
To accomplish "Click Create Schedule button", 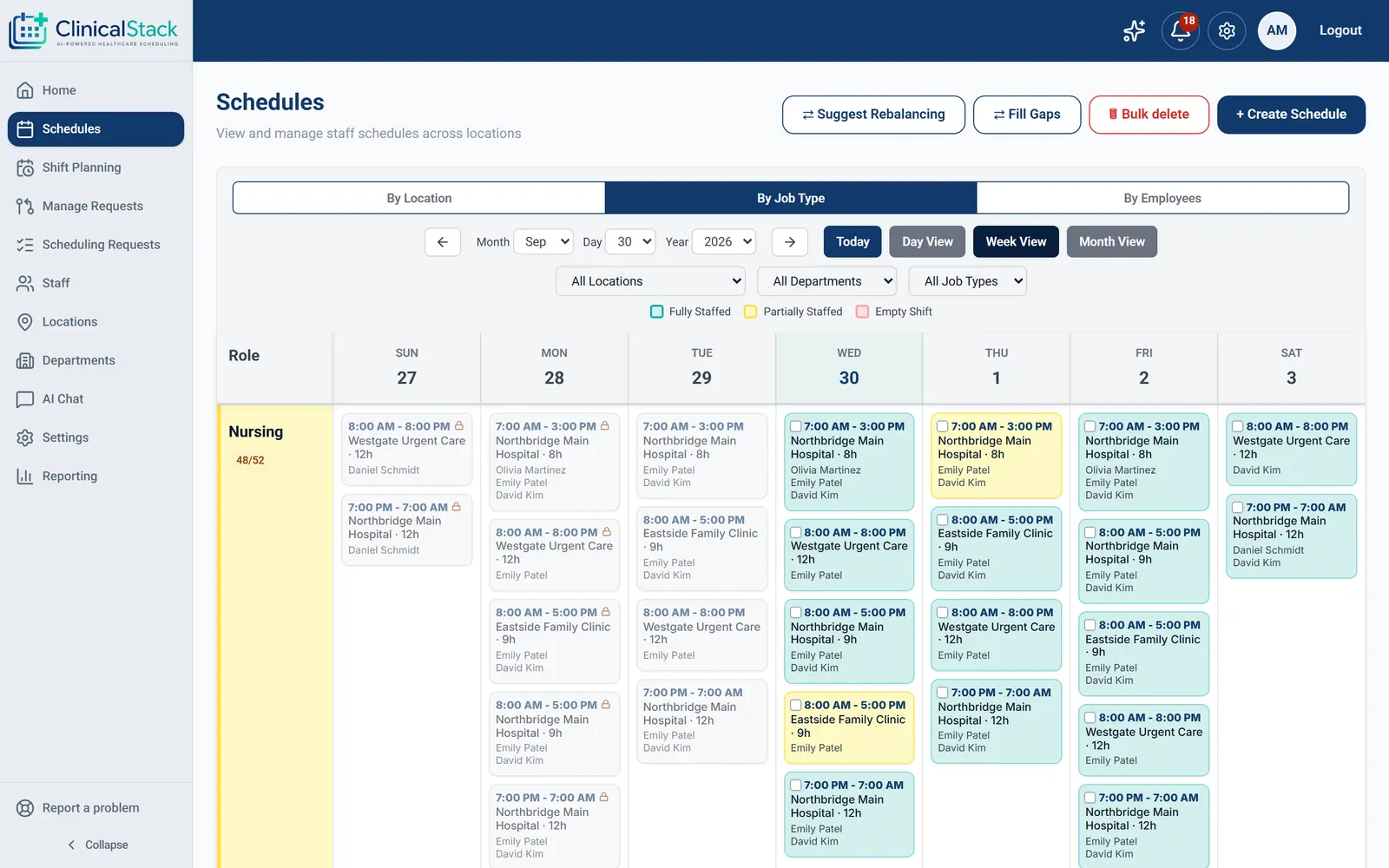I will point(1291,115).
